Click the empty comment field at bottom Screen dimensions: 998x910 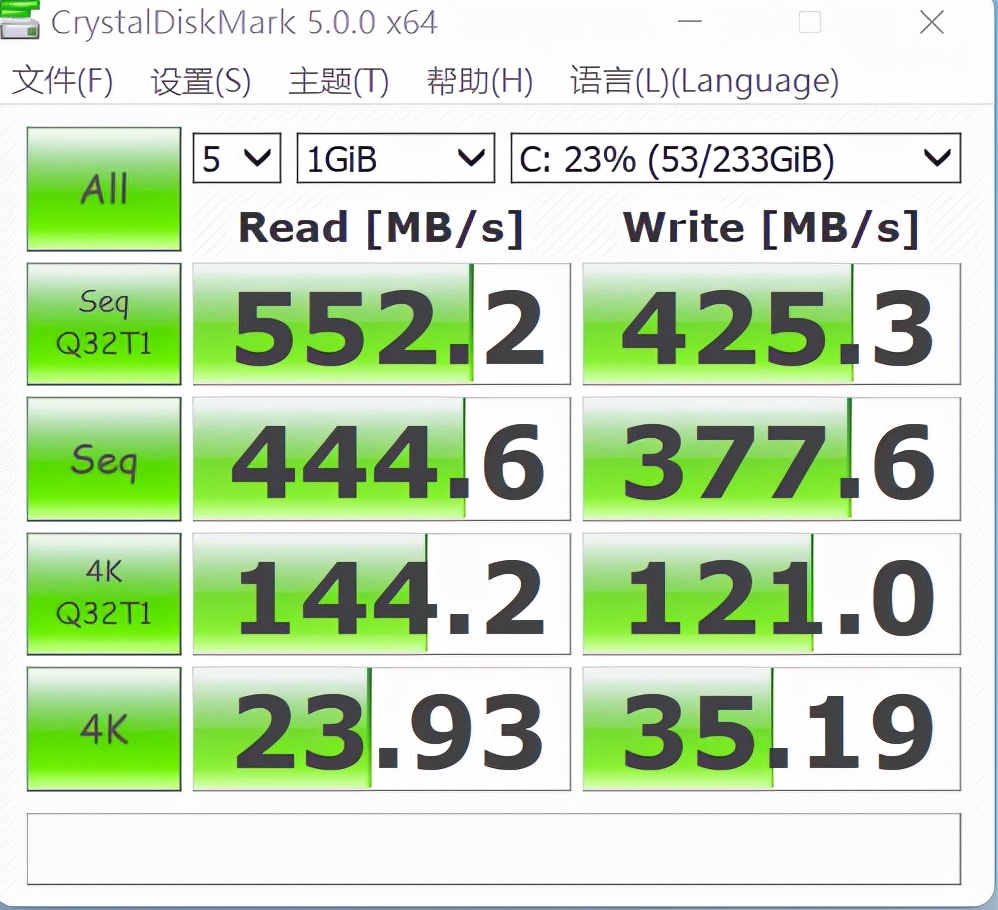click(x=494, y=849)
